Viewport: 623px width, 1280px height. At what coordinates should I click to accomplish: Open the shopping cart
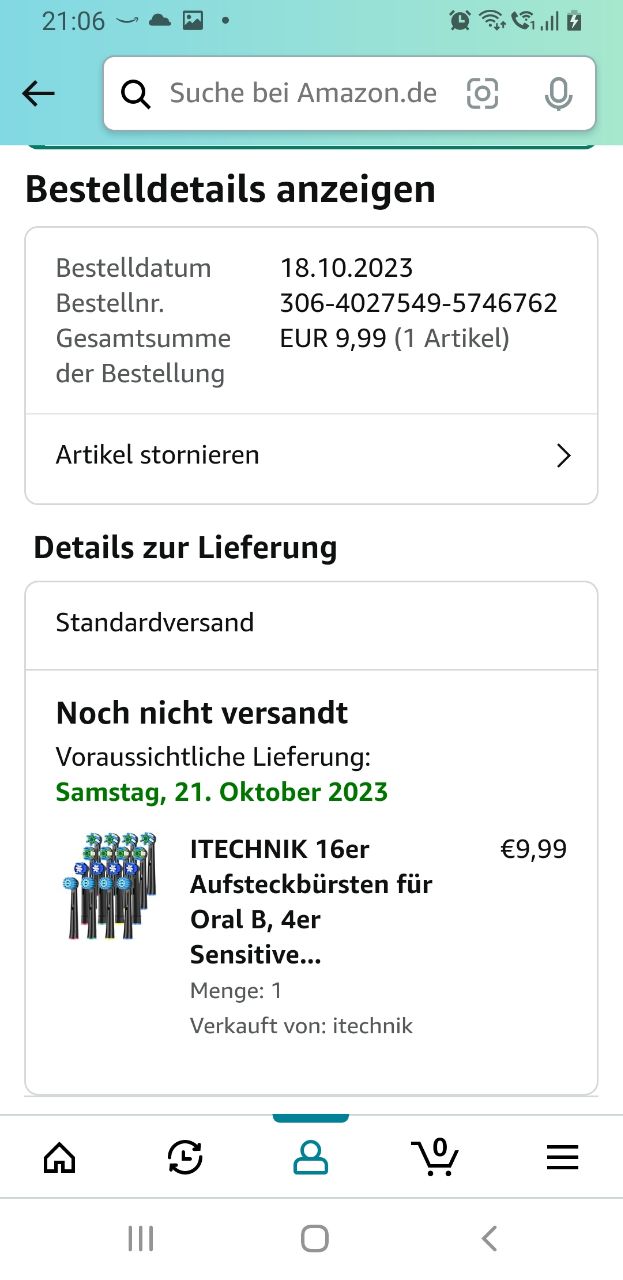436,1158
